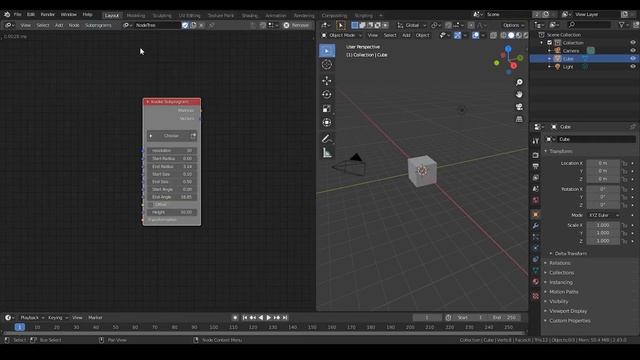The height and width of the screenshot is (360, 640).
Task: Select the Annotate pencil tool
Action: (327, 139)
